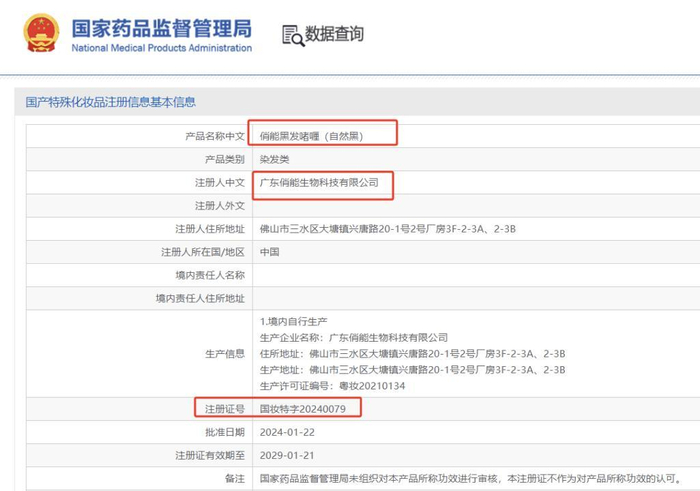The height and width of the screenshot is (491, 700).
Task: Click the 境内责任人住所地址 label
Action: click(200, 299)
